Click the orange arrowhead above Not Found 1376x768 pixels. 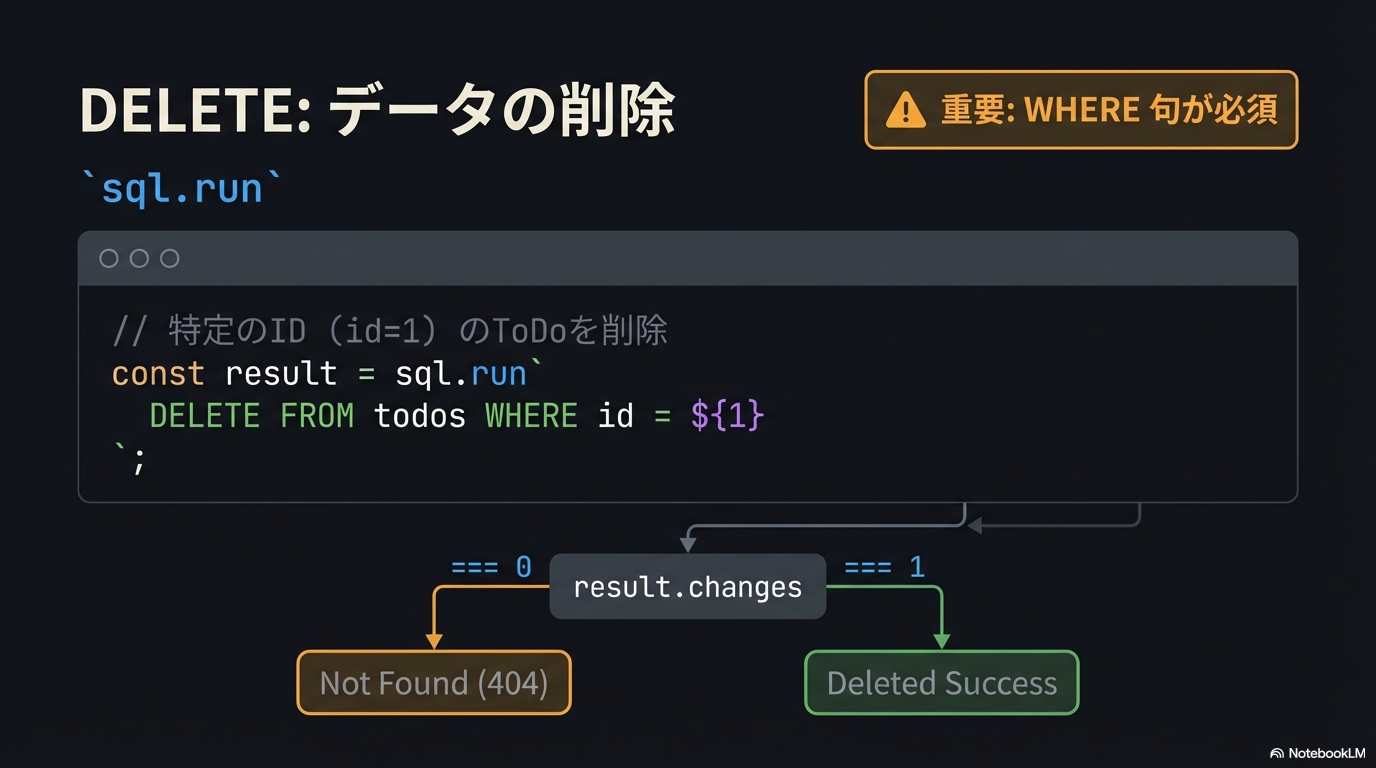[434, 640]
